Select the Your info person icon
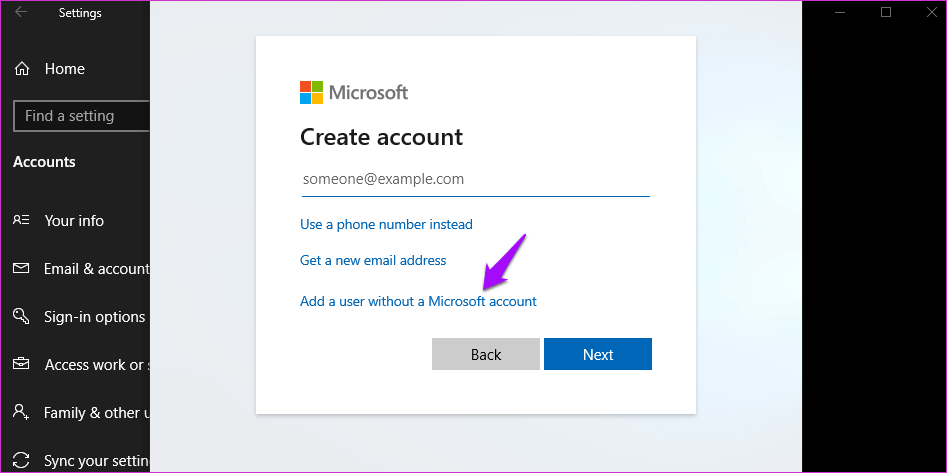The height and width of the screenshot is (473, 947). 21,220
